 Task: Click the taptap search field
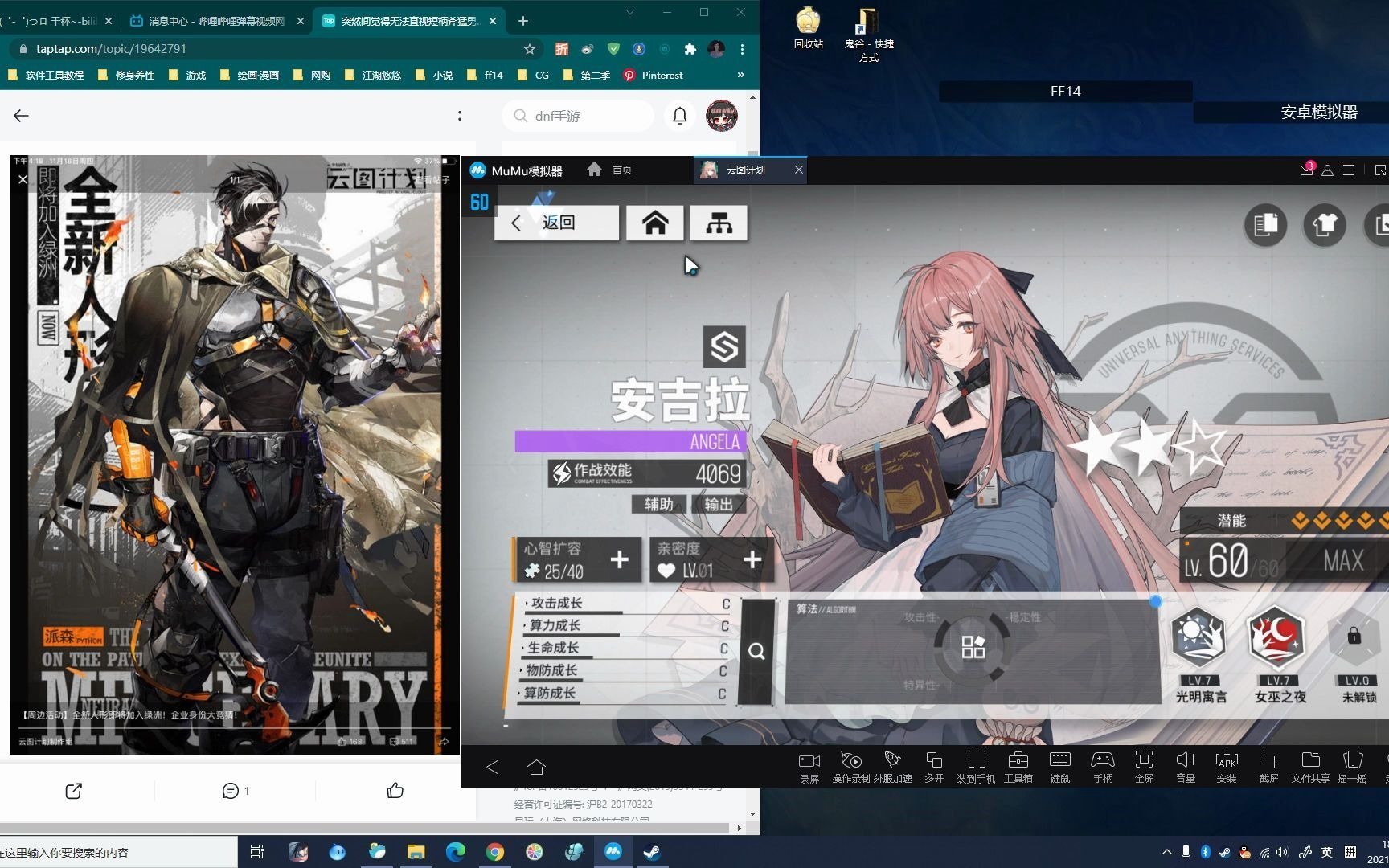click(579, 116)
